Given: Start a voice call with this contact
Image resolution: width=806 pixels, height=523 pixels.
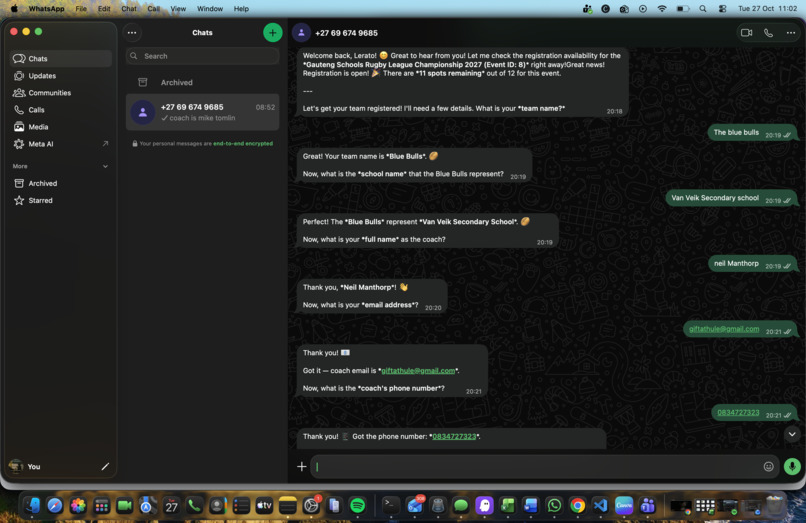Looking at the screenshot, I should [768, 32].
